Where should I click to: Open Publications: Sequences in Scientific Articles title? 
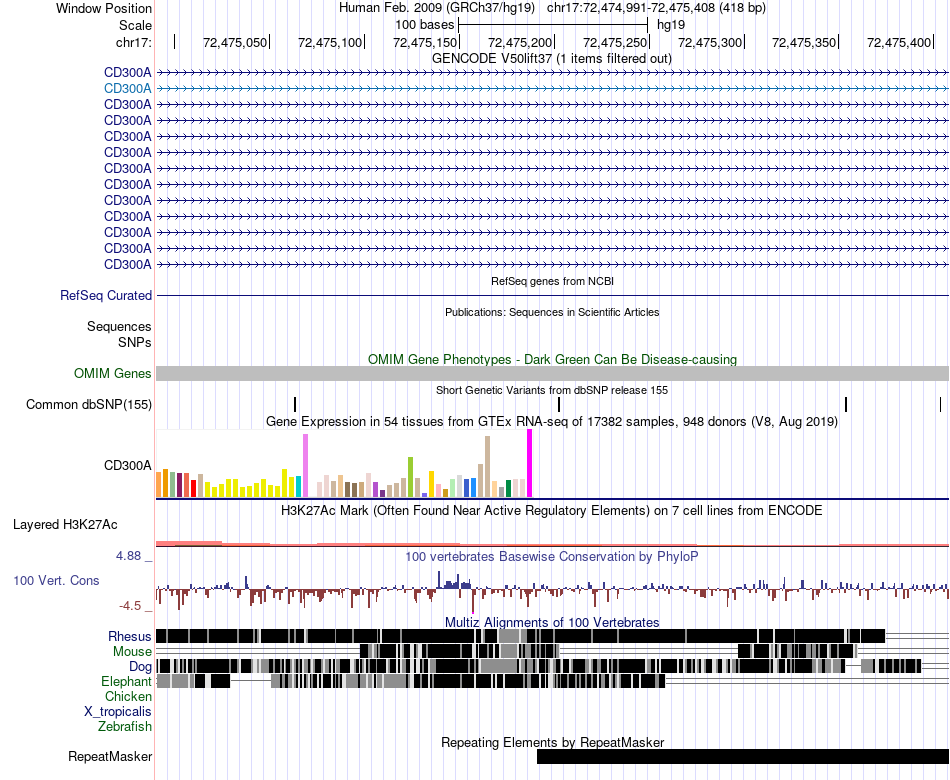point(552,312)
